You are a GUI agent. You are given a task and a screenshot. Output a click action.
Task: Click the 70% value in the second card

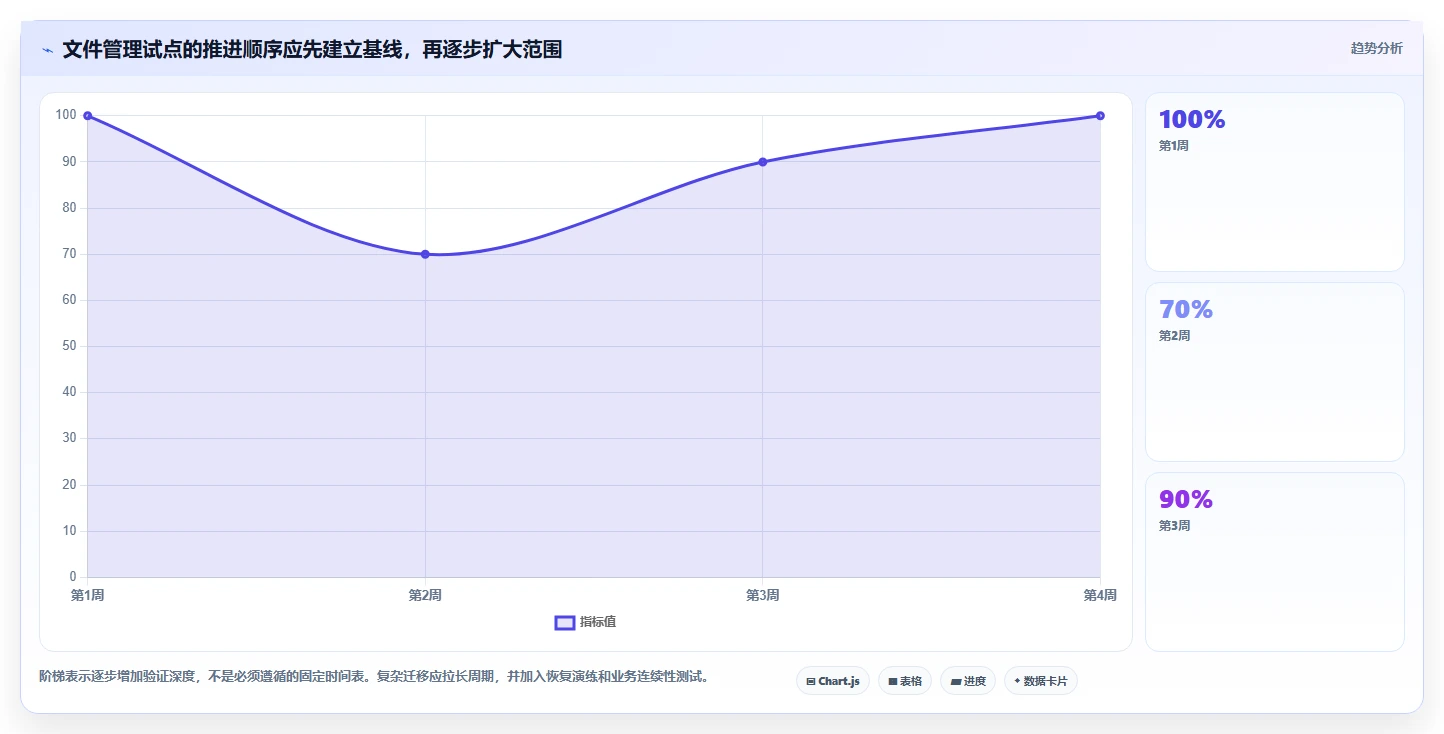click(1186, 310)
